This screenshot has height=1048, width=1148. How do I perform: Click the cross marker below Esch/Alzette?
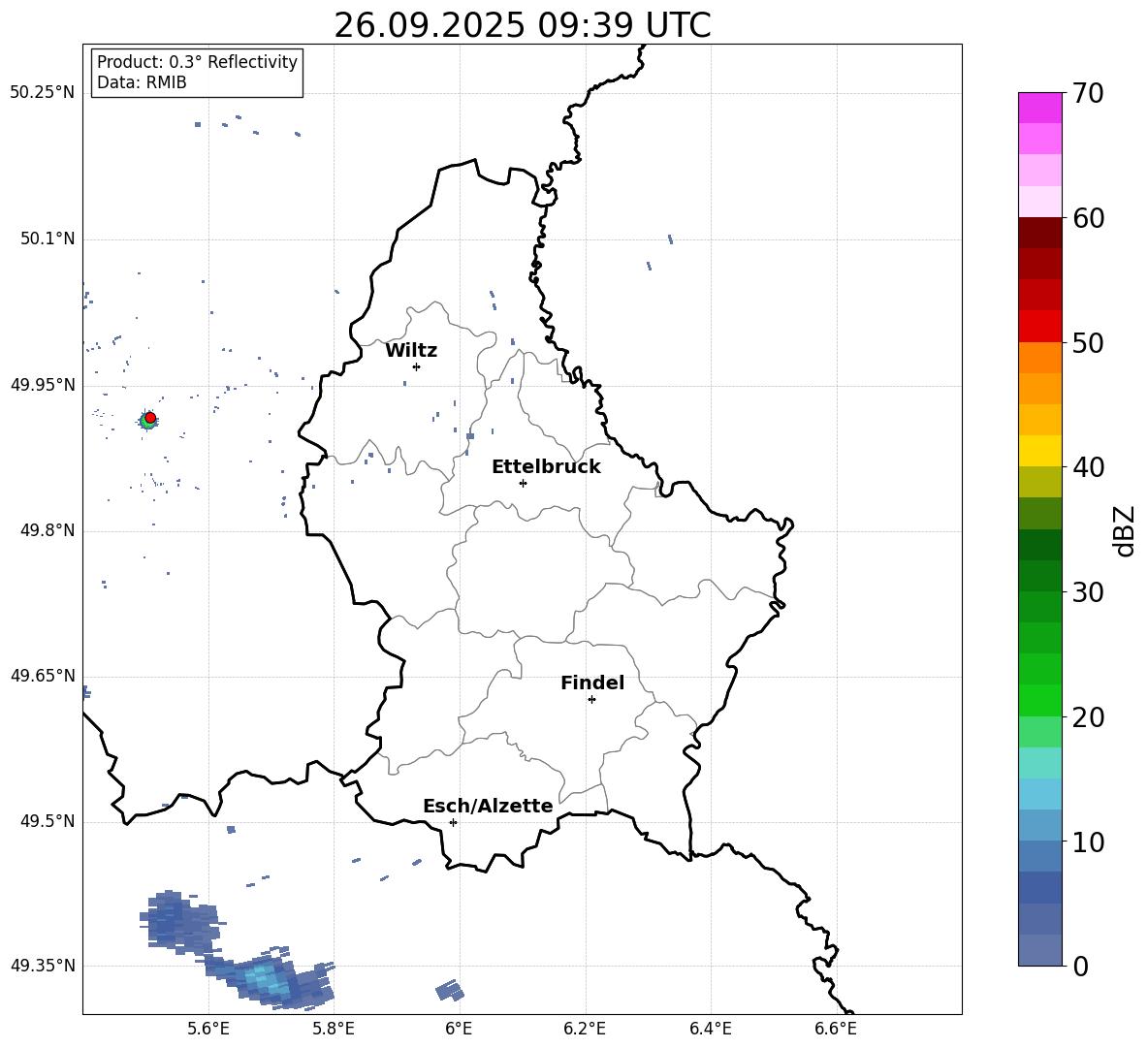(453, 822)
